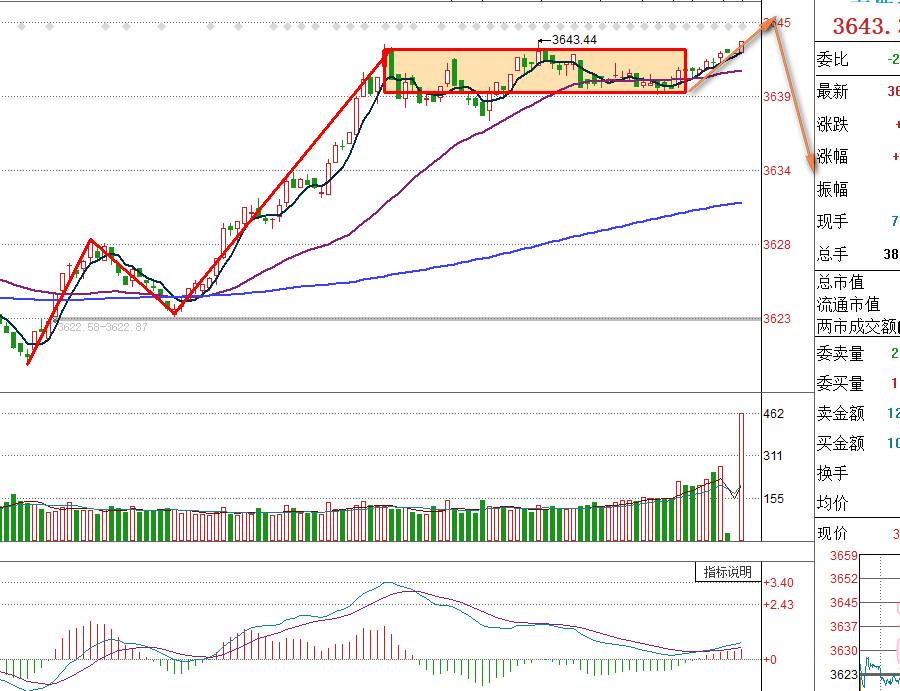Viewport: 900px width, 691px height.
Task: Select the 总市值 row label
Action: pos(840,282)
